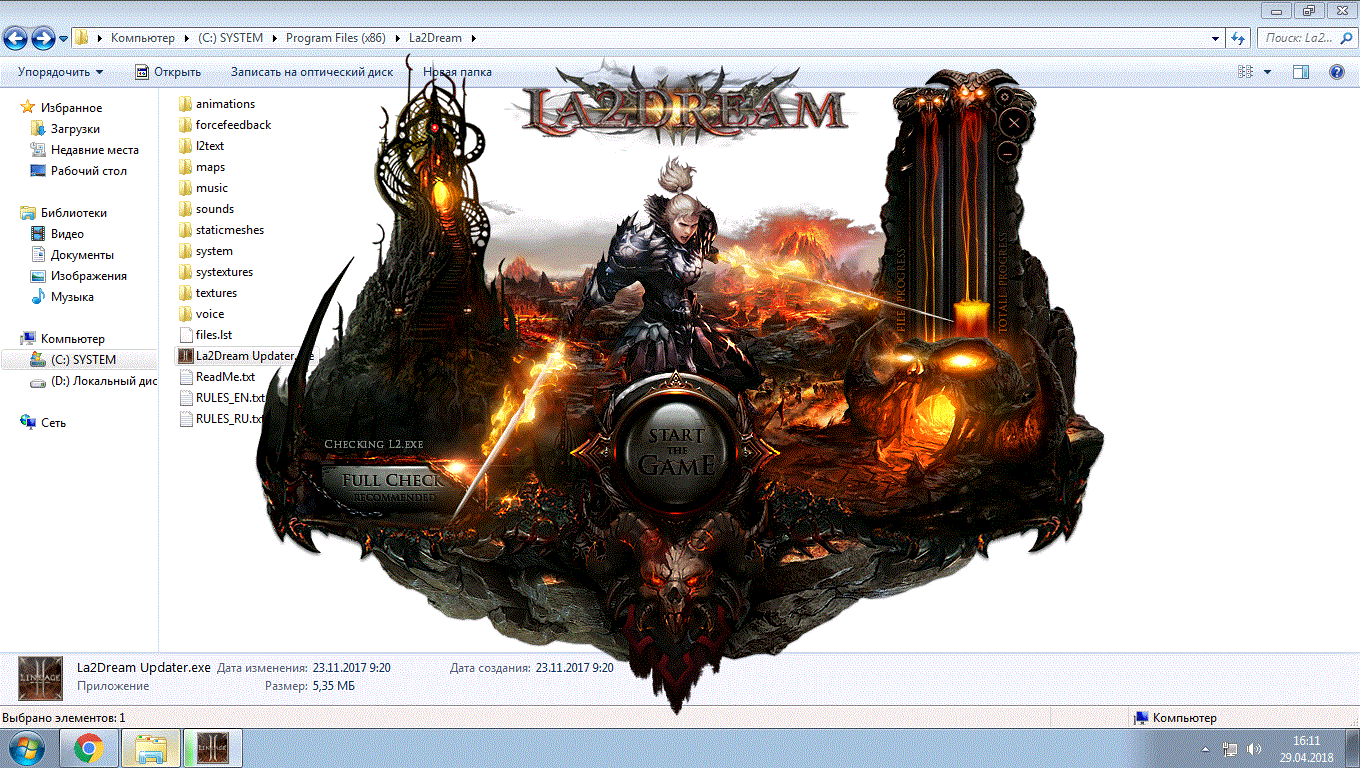Select (D:) Локальный диск in sidebar
This screenshot has height=768, width=1360.
(x=92, y=381)
